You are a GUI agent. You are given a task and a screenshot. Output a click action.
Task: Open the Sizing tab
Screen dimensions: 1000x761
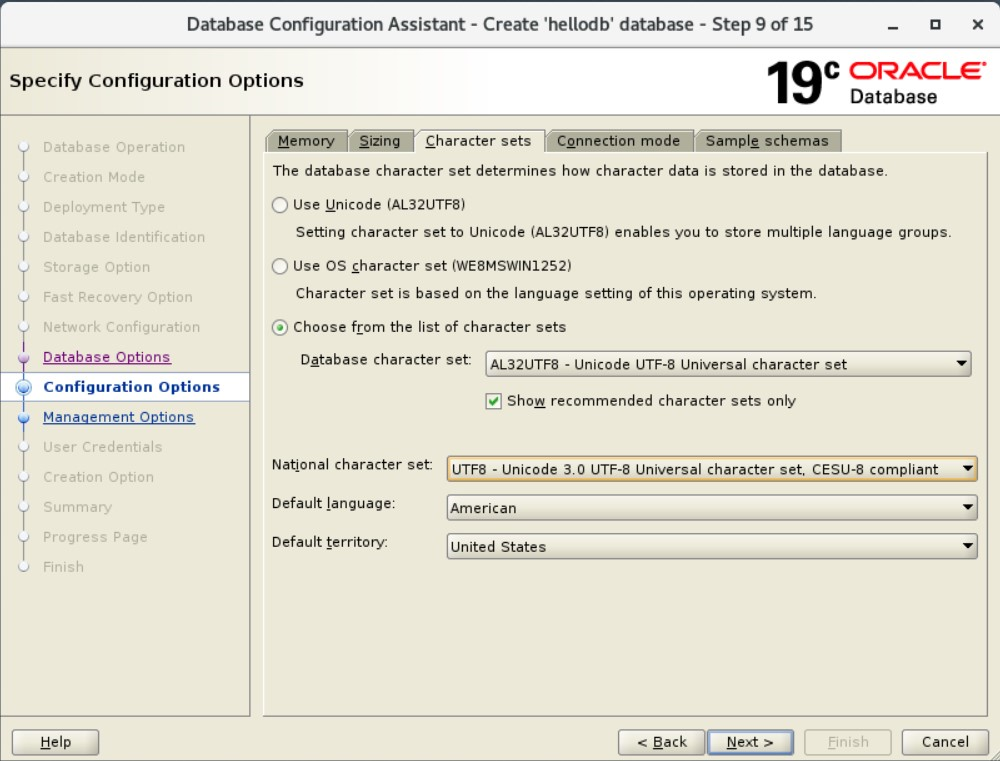click(380, 141)
